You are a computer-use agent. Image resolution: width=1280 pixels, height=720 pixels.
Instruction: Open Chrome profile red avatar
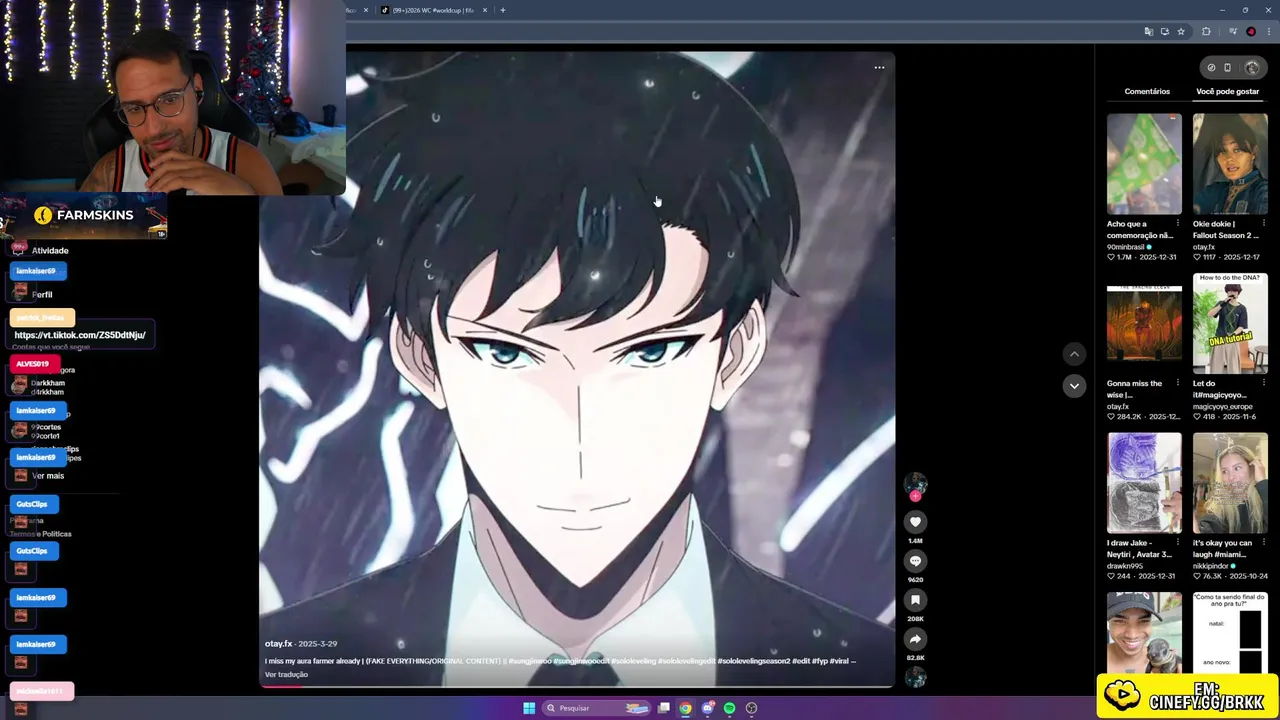pos(1251,32)
